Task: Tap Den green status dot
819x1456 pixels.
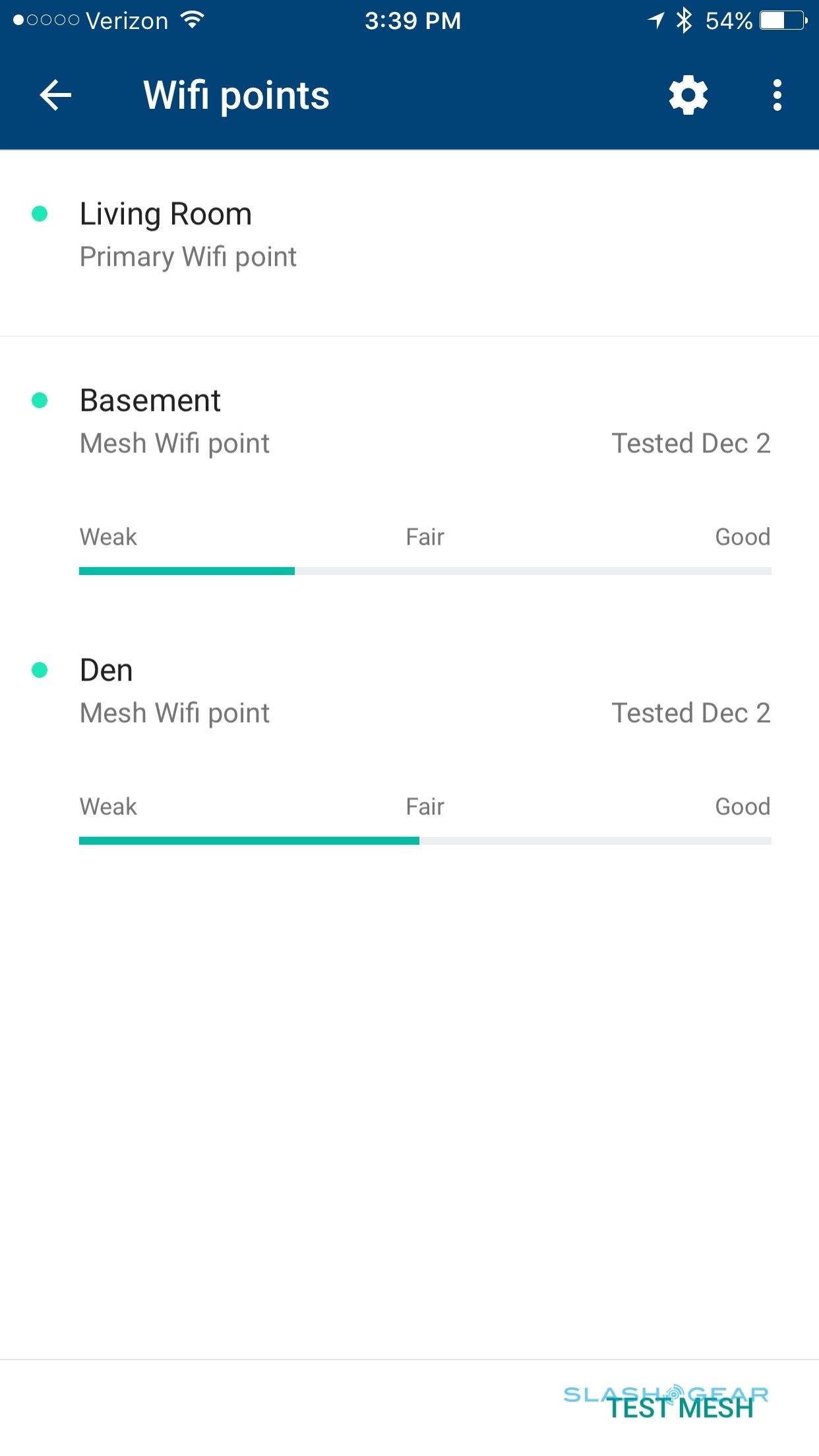Action: click(40, 670)
